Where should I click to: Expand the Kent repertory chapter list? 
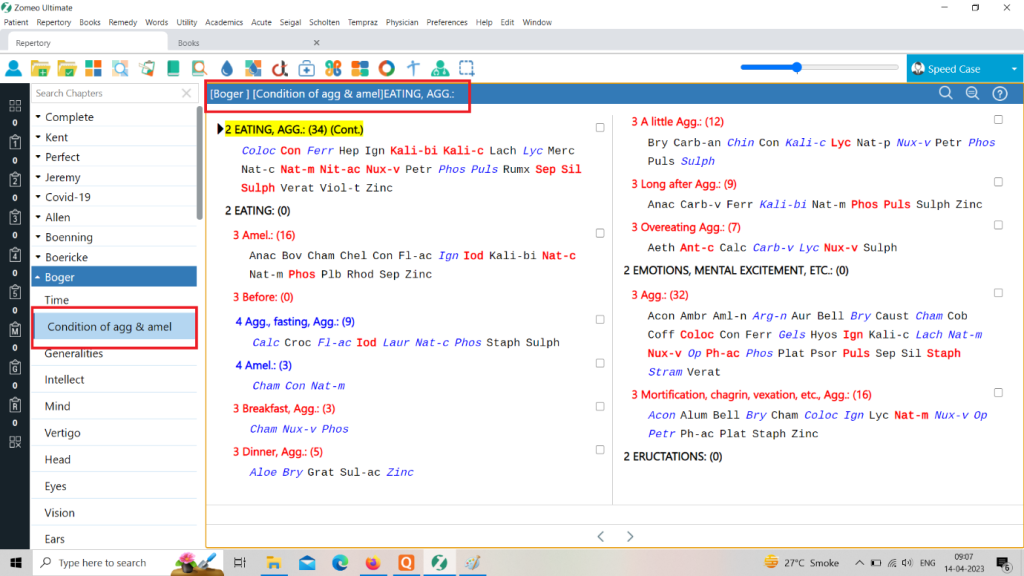pyautogui.click(x=38, y=137)
